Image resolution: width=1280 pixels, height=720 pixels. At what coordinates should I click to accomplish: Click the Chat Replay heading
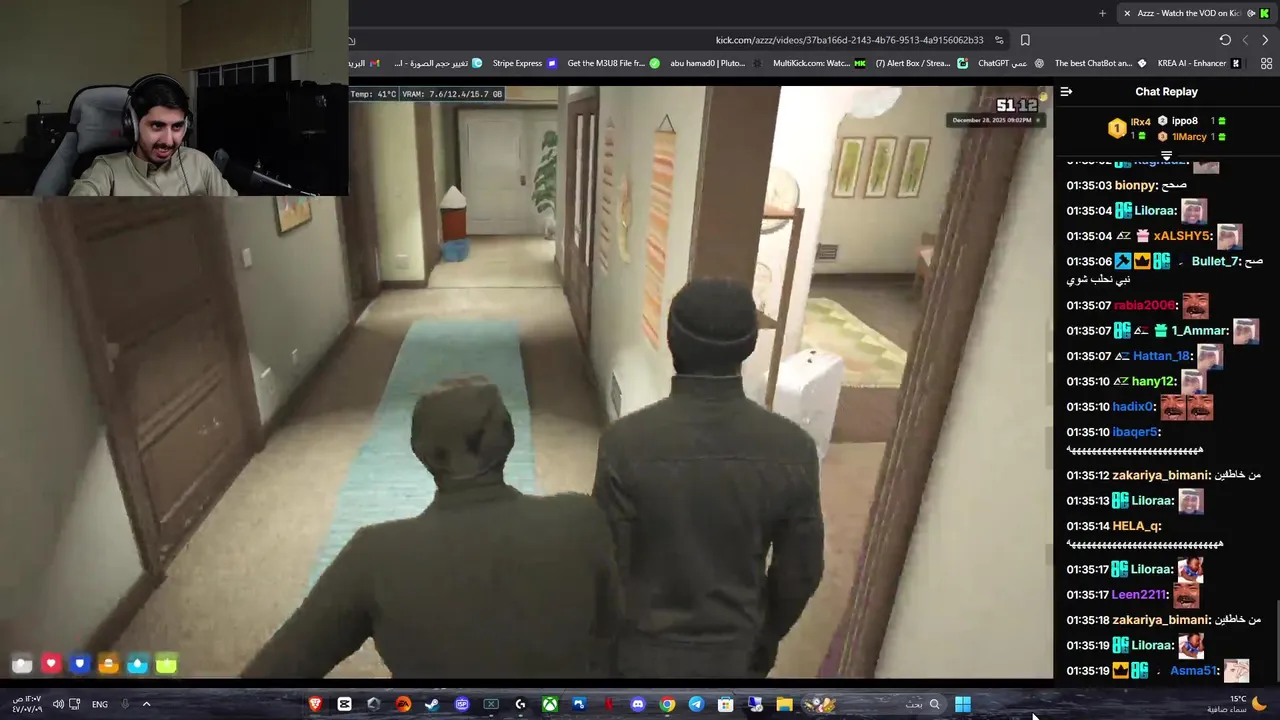(1166, 91)
